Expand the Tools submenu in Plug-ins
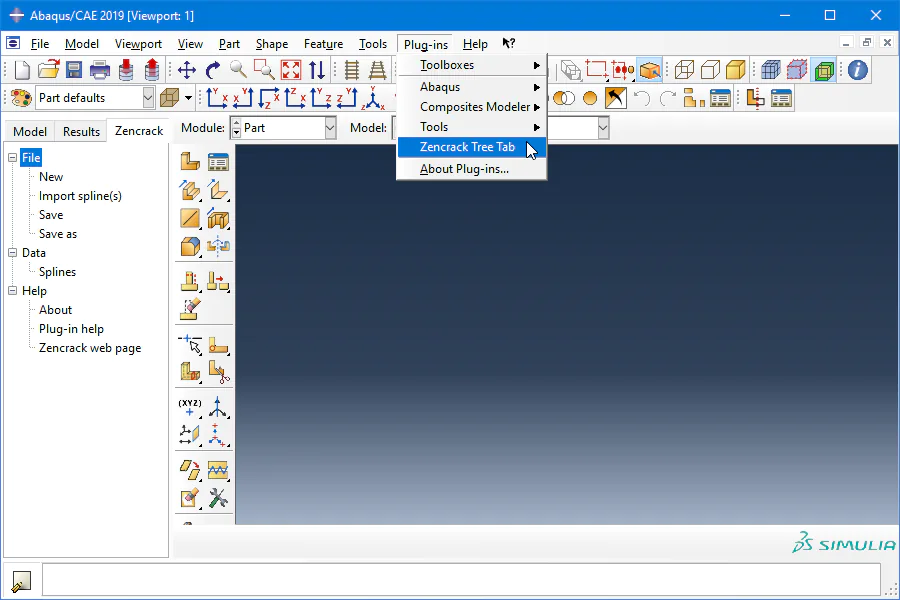 pyautogui.click(x=472, y=127)
